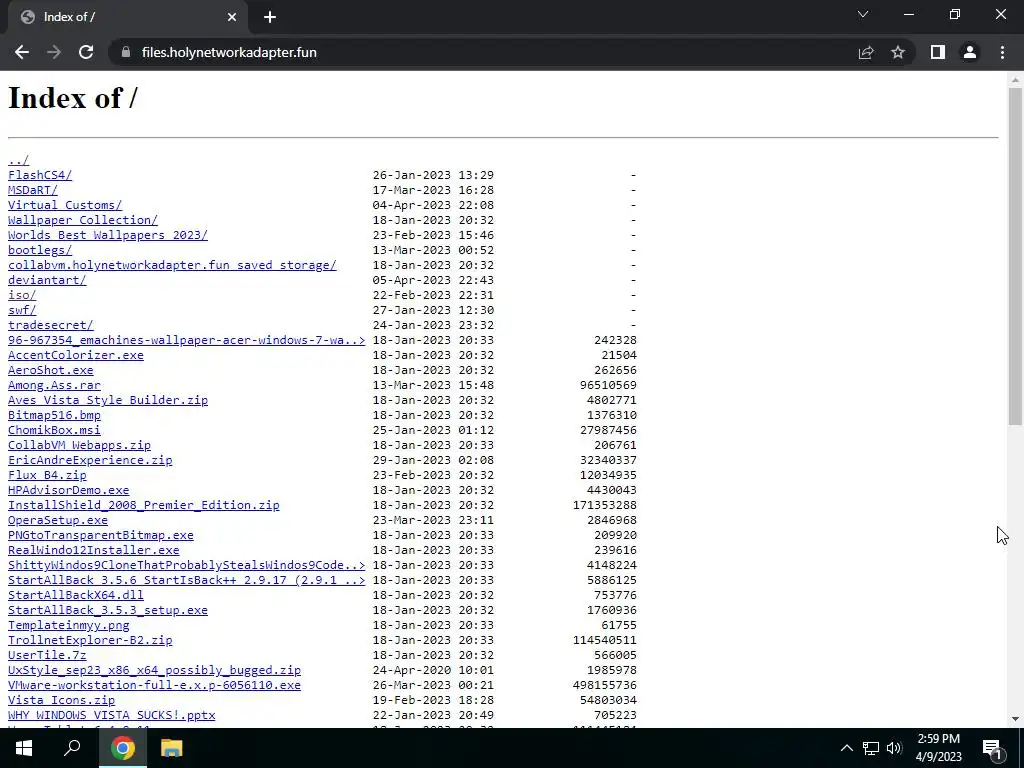Image resolution: width=1024 pixels, height=768 pixels.
Task: Open Chrome three-dot menu
Action: click(x=1002, y=52)
